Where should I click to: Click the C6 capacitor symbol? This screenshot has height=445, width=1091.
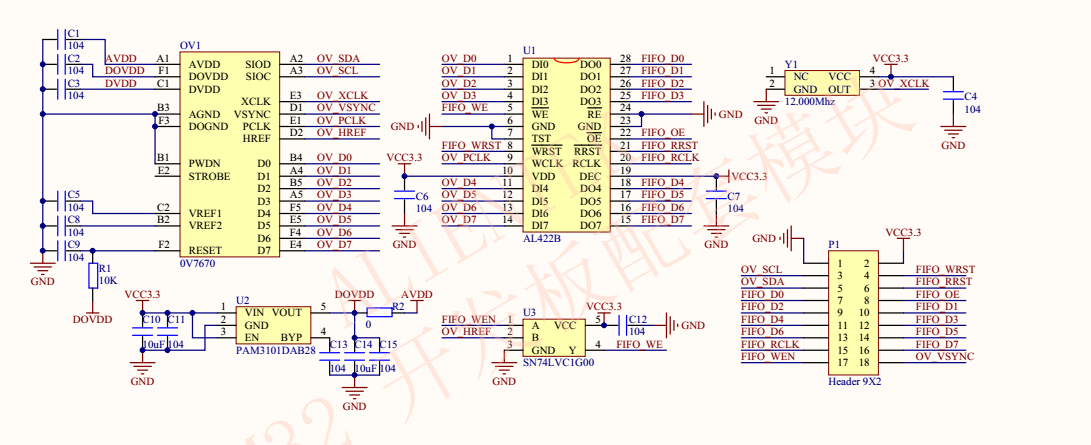click(x=404, y=197)
